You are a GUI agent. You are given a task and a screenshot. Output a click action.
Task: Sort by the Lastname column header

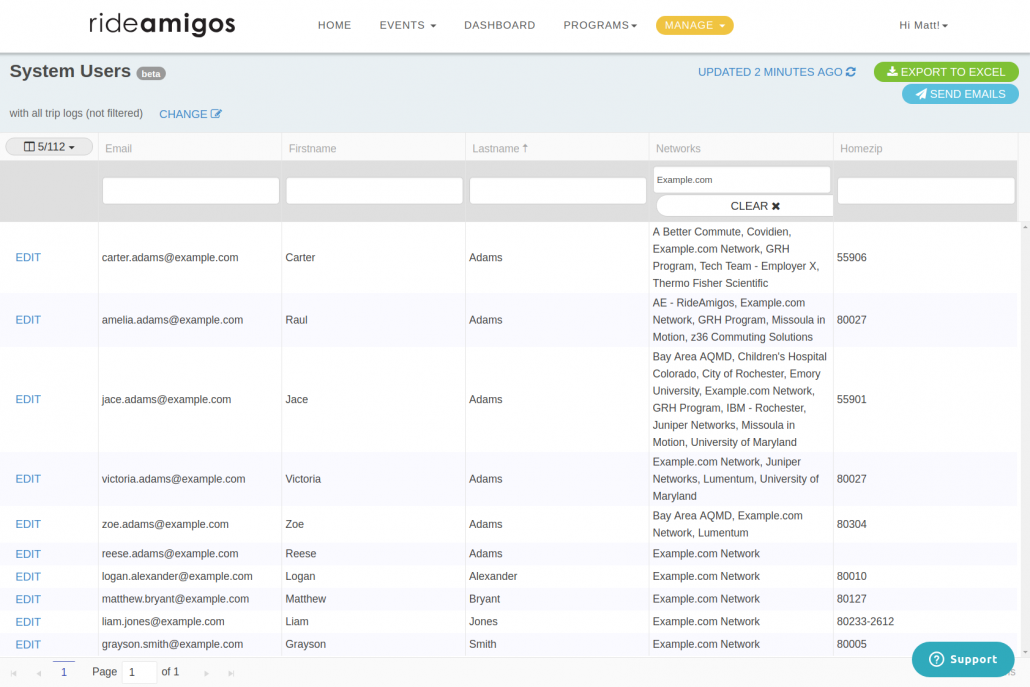tap(500, 148)
